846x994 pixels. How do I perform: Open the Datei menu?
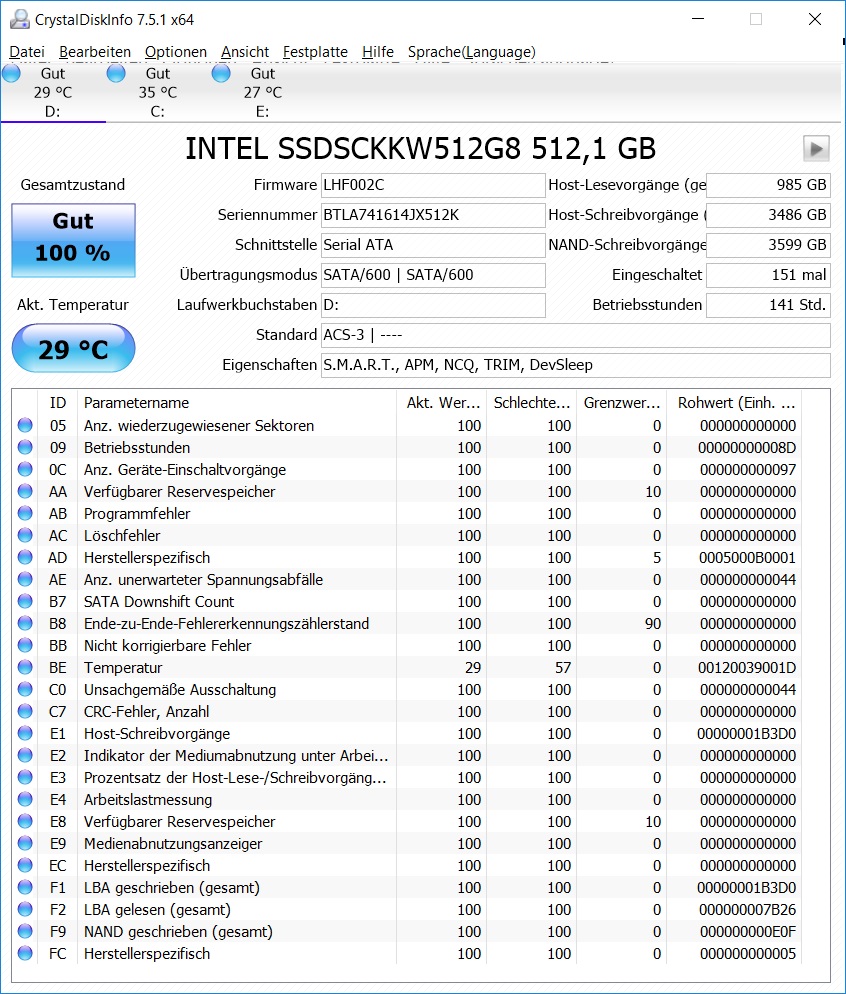click(x=27, y=52)
